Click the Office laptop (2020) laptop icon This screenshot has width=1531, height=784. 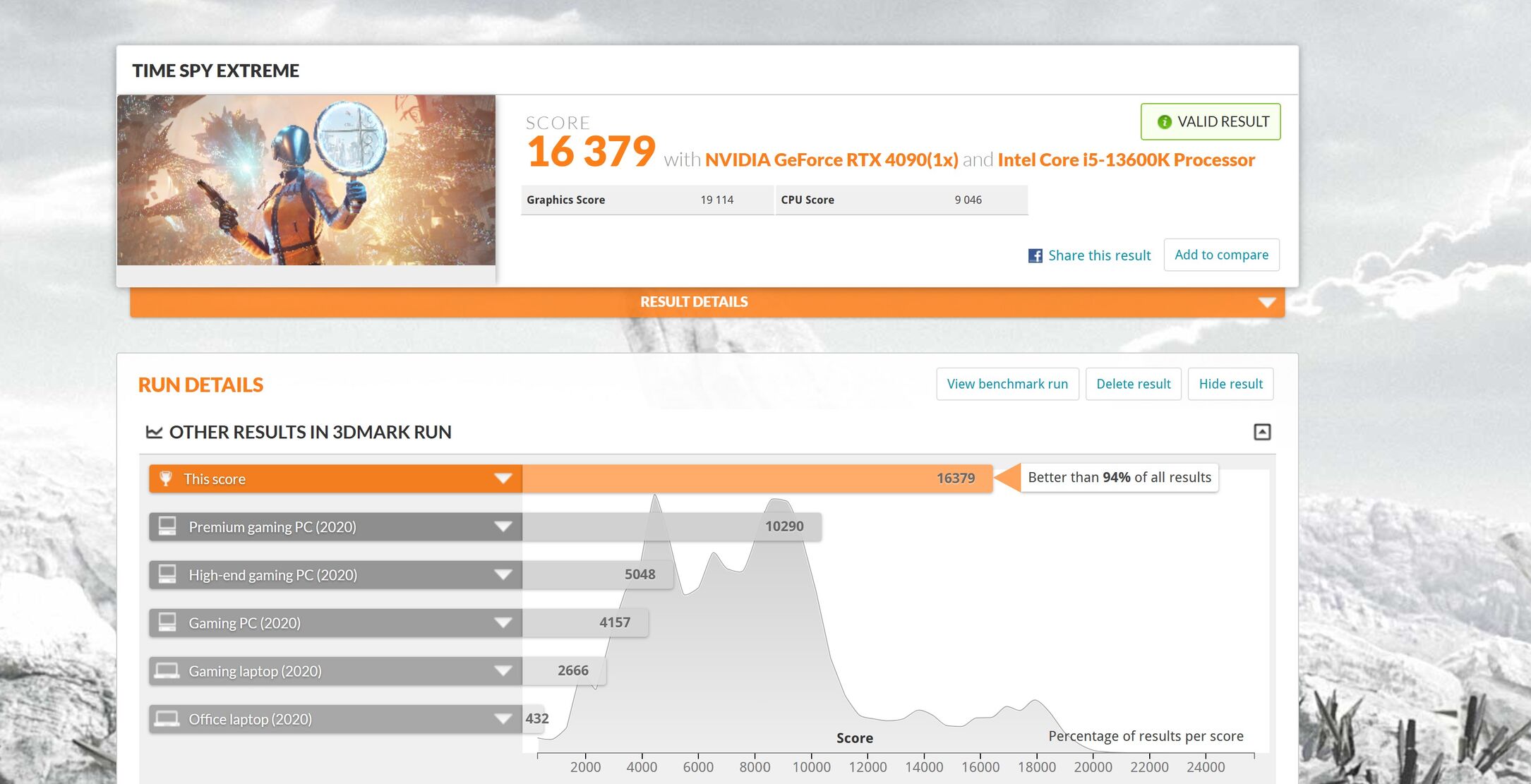(x=167, y=718)
